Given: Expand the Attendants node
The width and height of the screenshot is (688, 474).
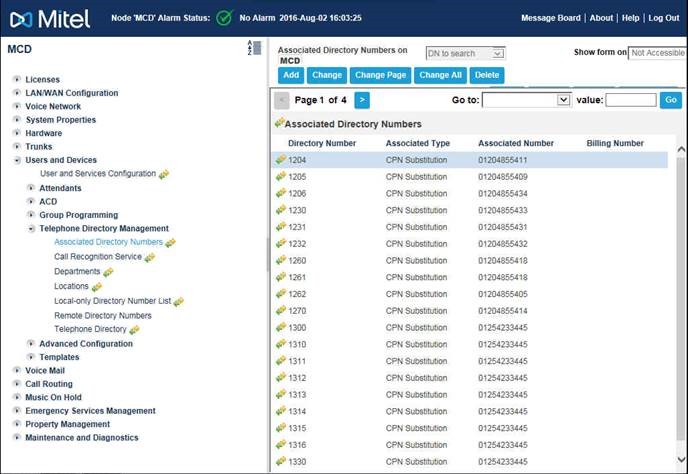Looking at the screenshot, I should (31, 188).
